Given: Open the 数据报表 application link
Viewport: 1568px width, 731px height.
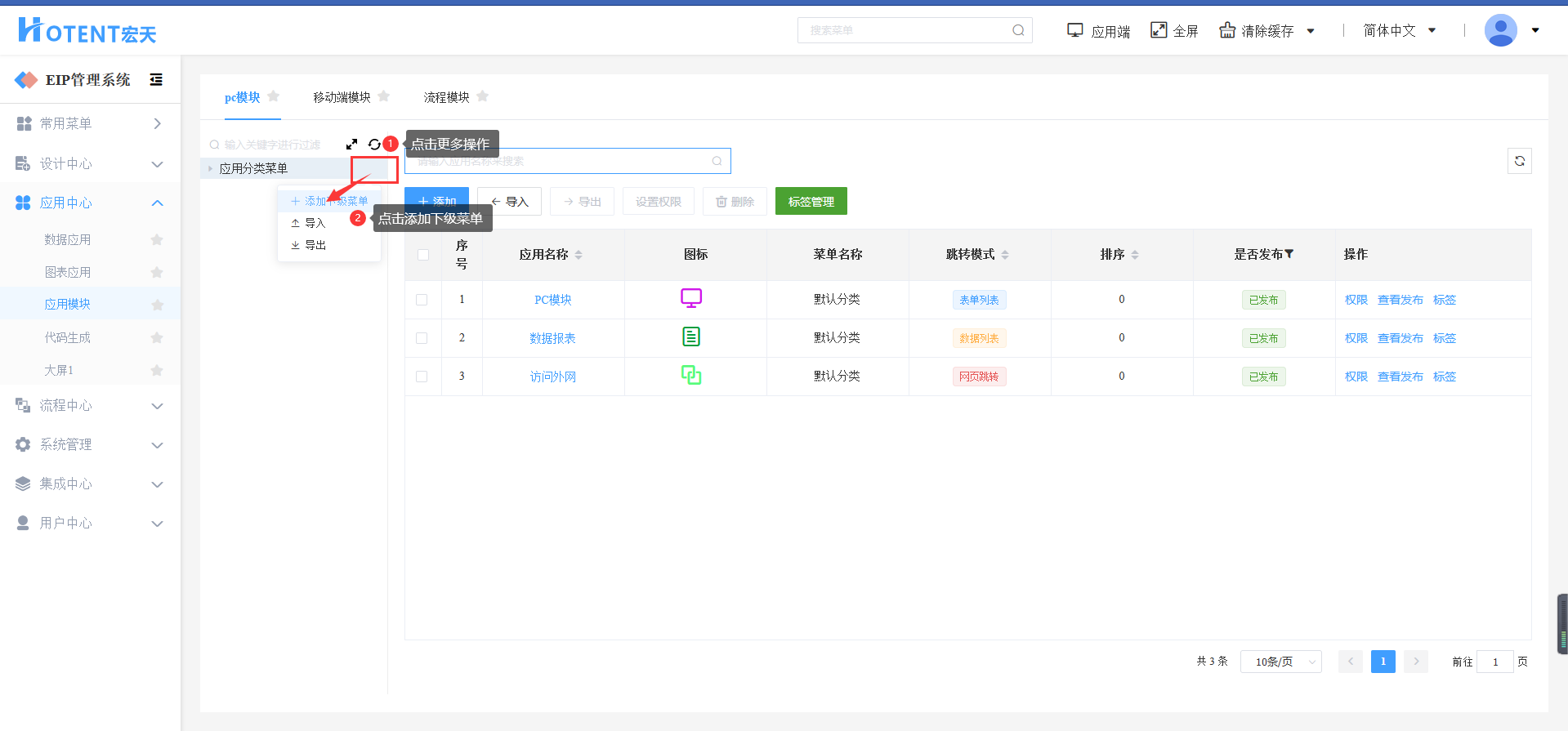Looking at the screenshot, I should pos(552,338).
